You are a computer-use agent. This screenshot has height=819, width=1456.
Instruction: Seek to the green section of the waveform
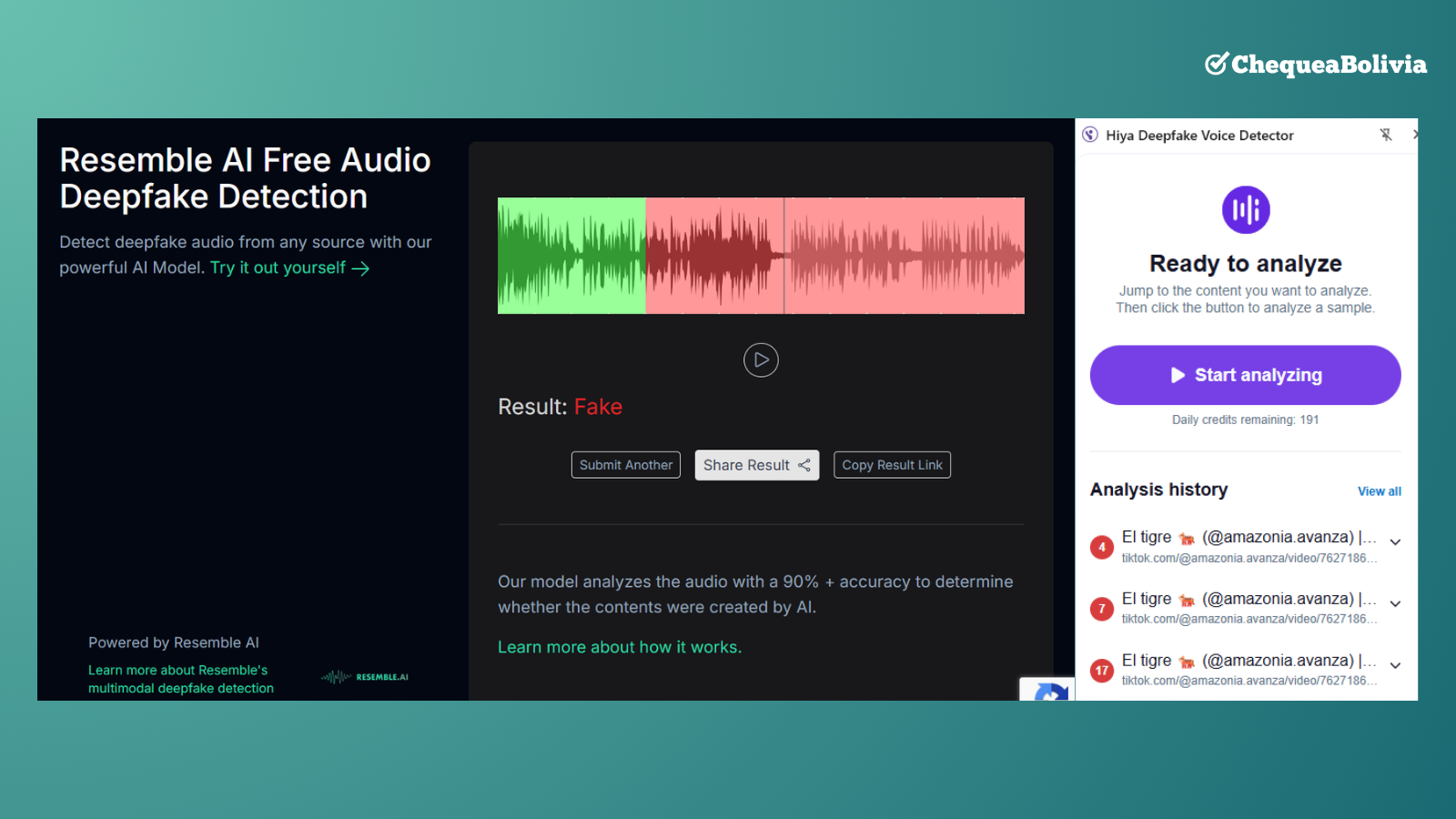click(571, 256)
